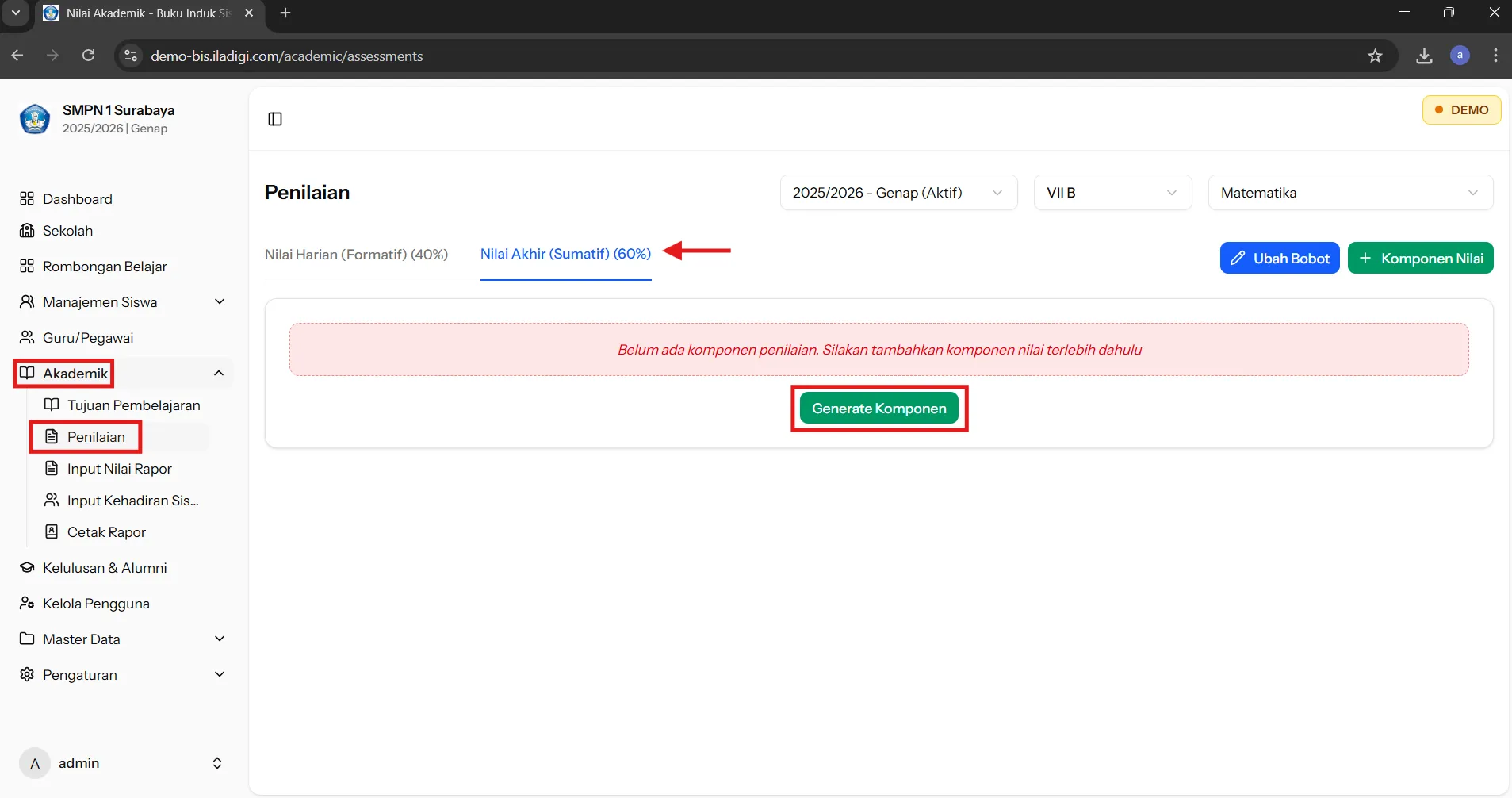Click the Master Data folder icon
This screenshot has height=798, width=1512.
27,639
